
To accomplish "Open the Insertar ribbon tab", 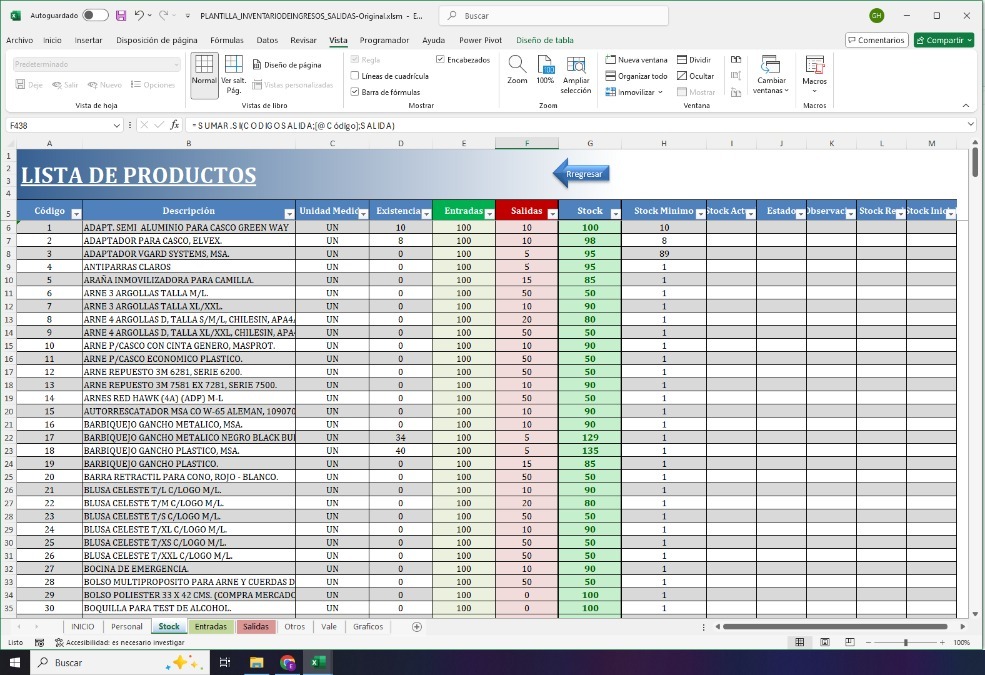I will (x=88, y=40).
